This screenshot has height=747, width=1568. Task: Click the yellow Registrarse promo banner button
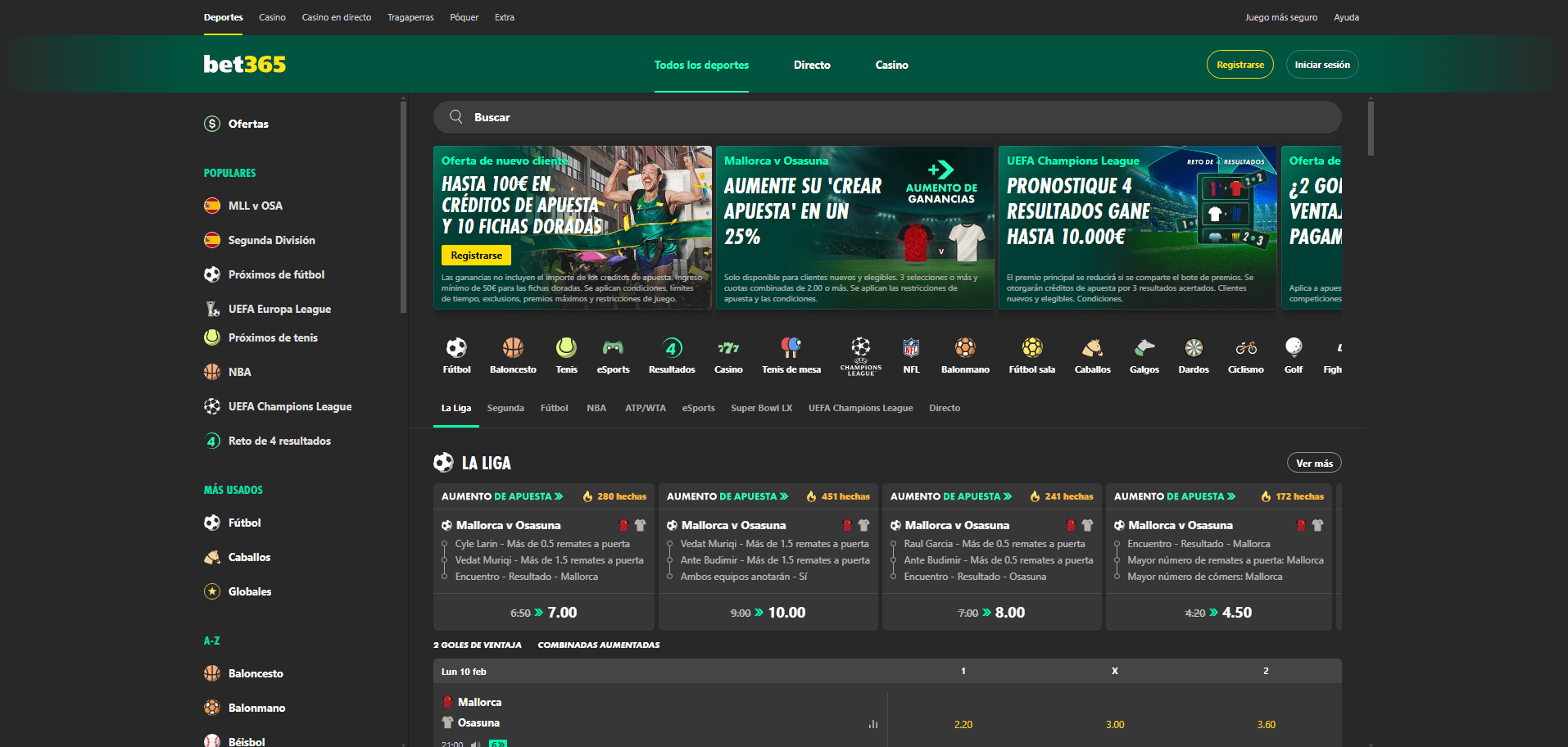pos(476,256)
